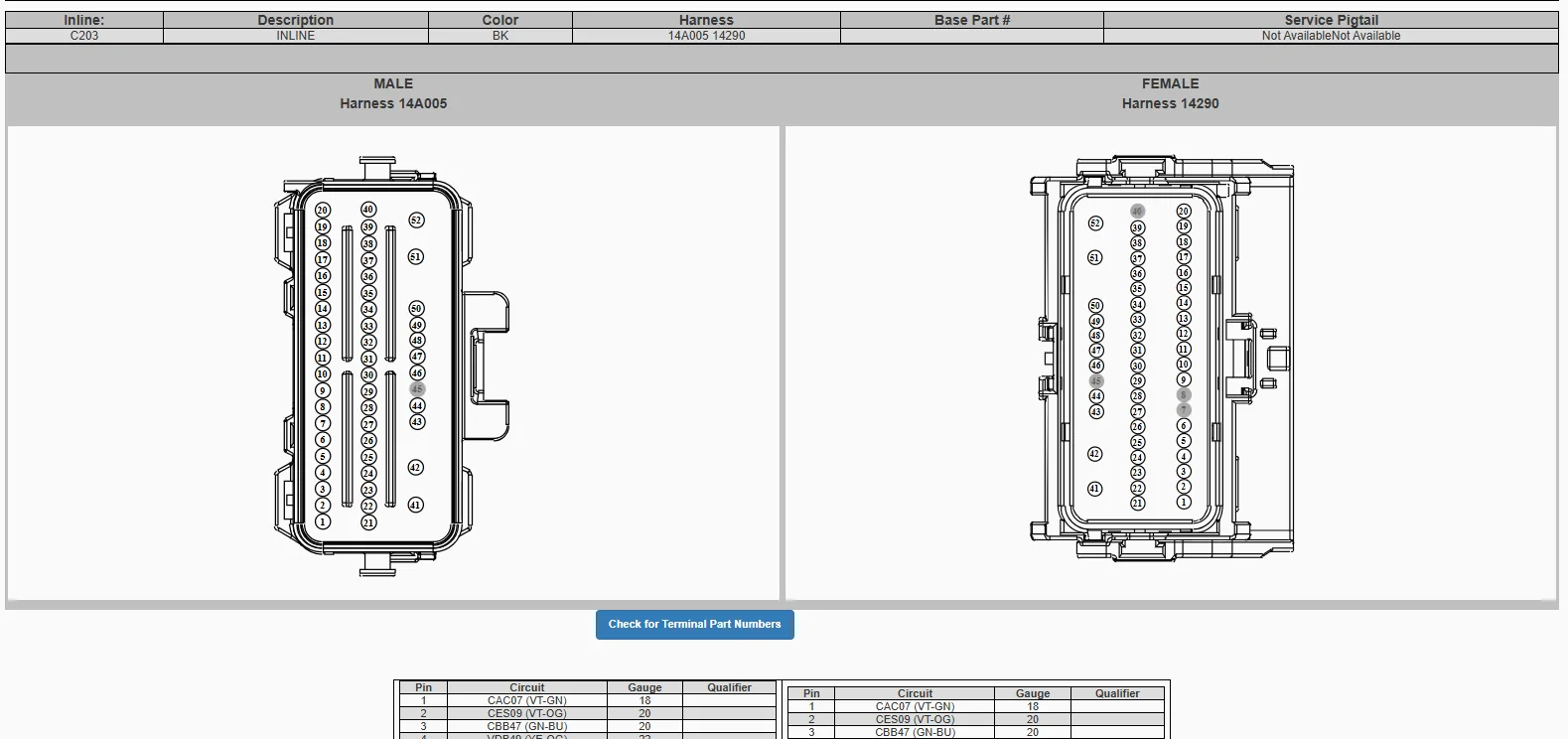This screenshot has width=1568, height=739.
Task: Click Qualifier header in the left pin table
Action: tap(730, 687)
